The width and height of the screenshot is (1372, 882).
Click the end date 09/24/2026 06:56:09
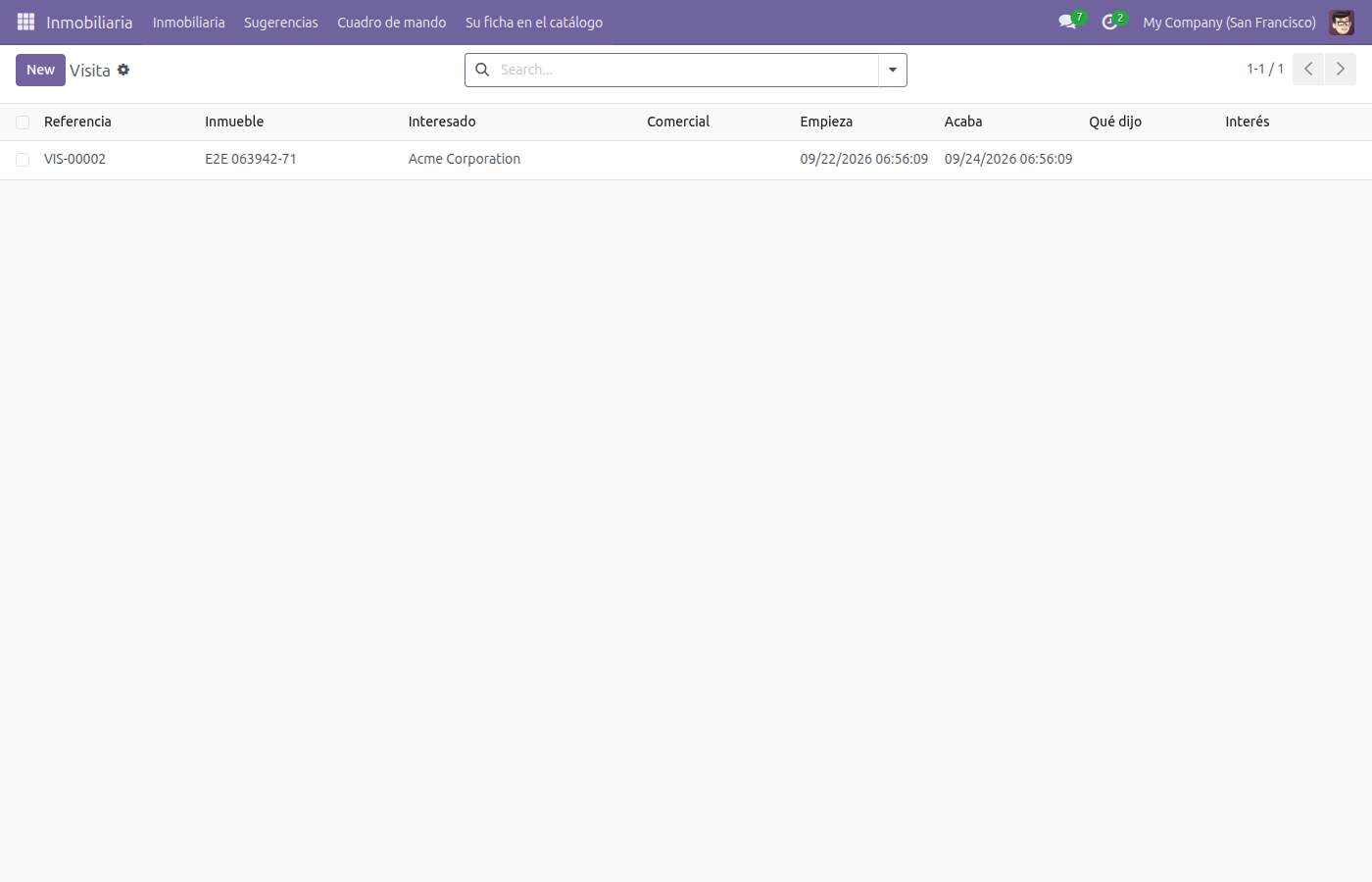click(x=1008, y=159)
